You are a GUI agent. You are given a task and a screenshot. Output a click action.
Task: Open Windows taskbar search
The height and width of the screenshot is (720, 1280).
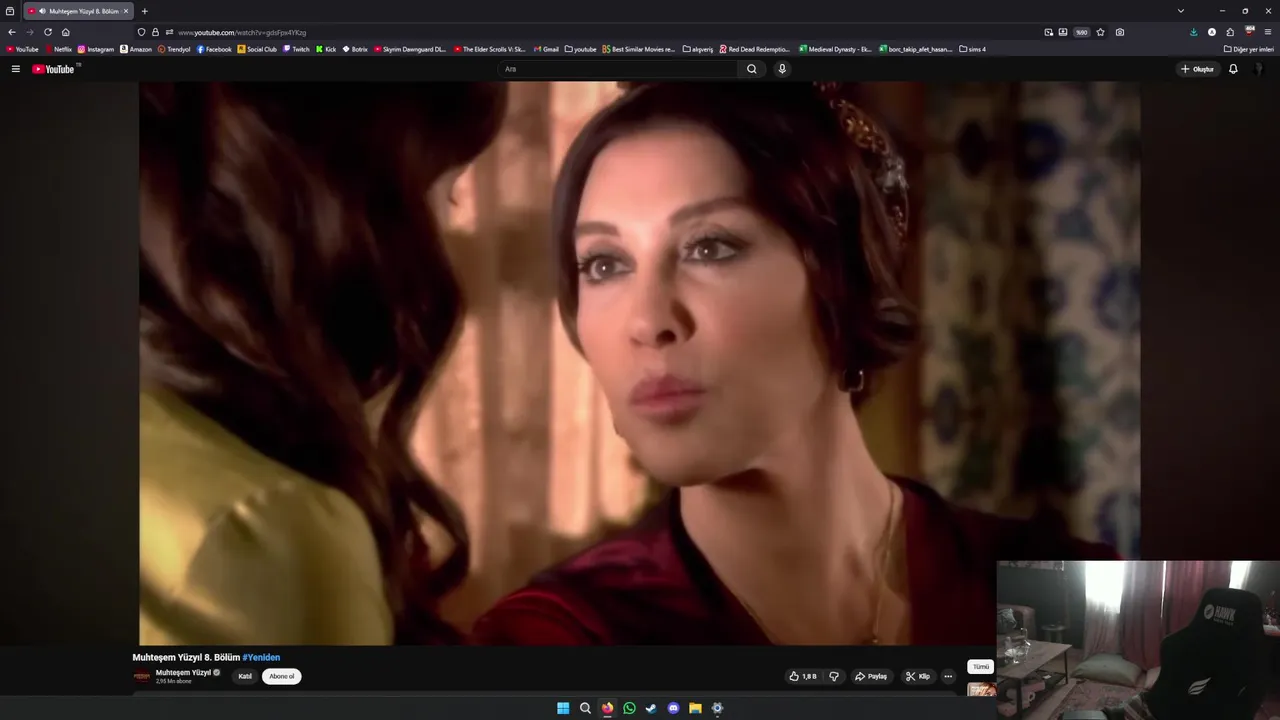585,708
